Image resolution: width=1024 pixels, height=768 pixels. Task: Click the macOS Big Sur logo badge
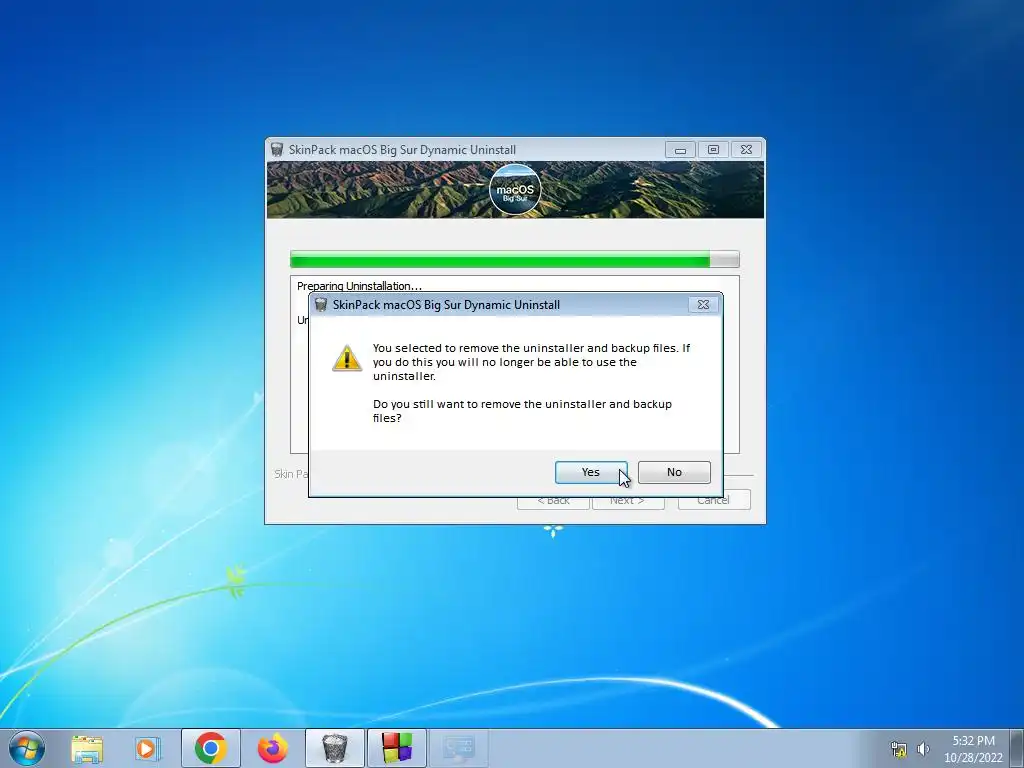[515, 189]
